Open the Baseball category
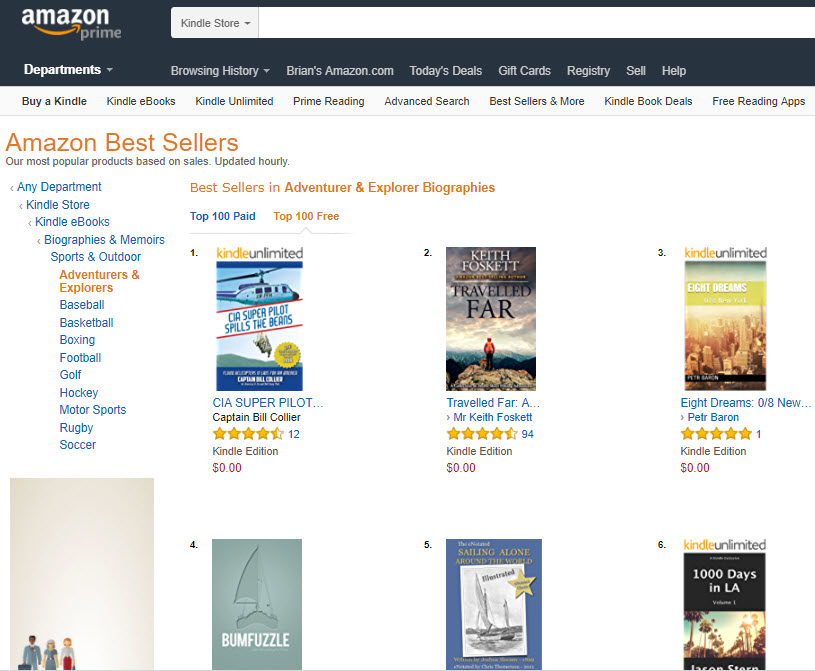The image size is (815, 671). [82, 305]
